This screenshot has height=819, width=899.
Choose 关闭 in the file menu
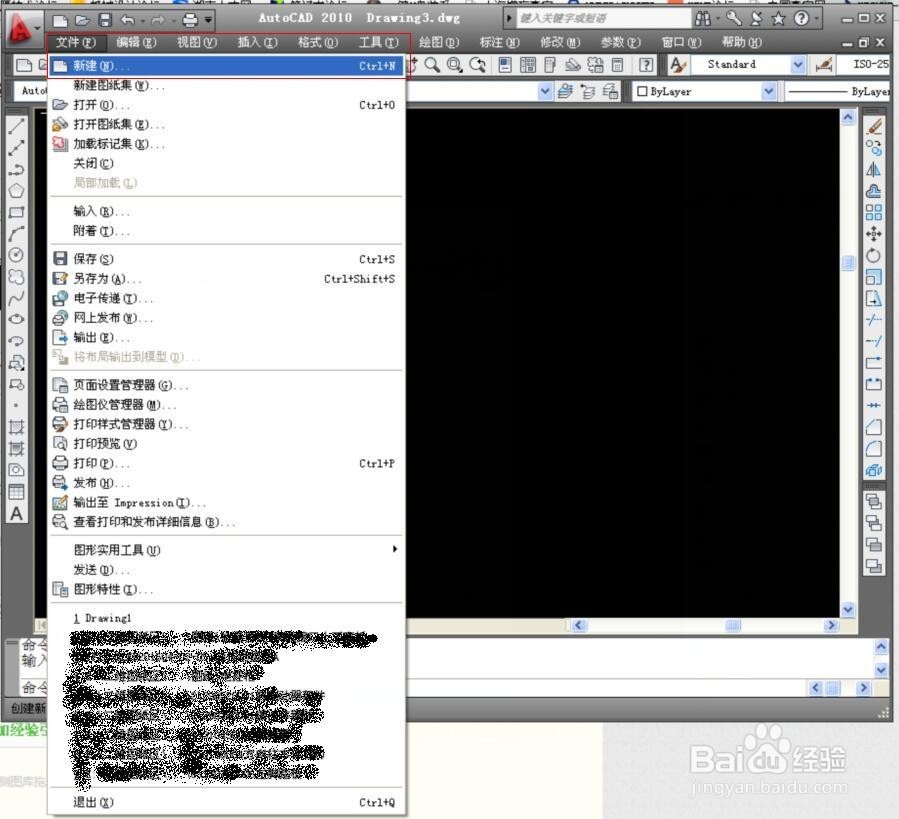[x=226, y=163]
